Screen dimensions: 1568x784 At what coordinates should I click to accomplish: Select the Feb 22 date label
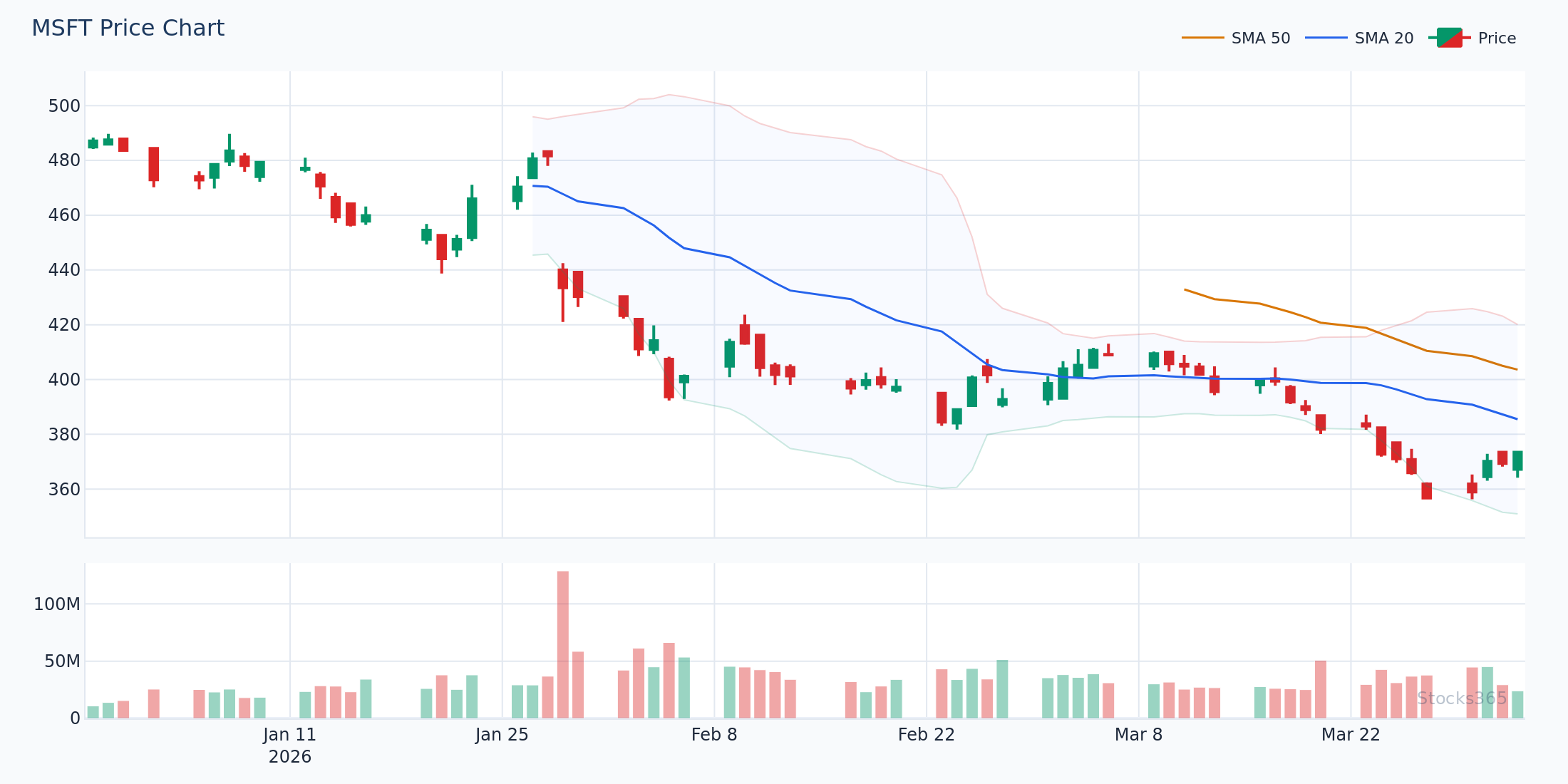point(926,735)
